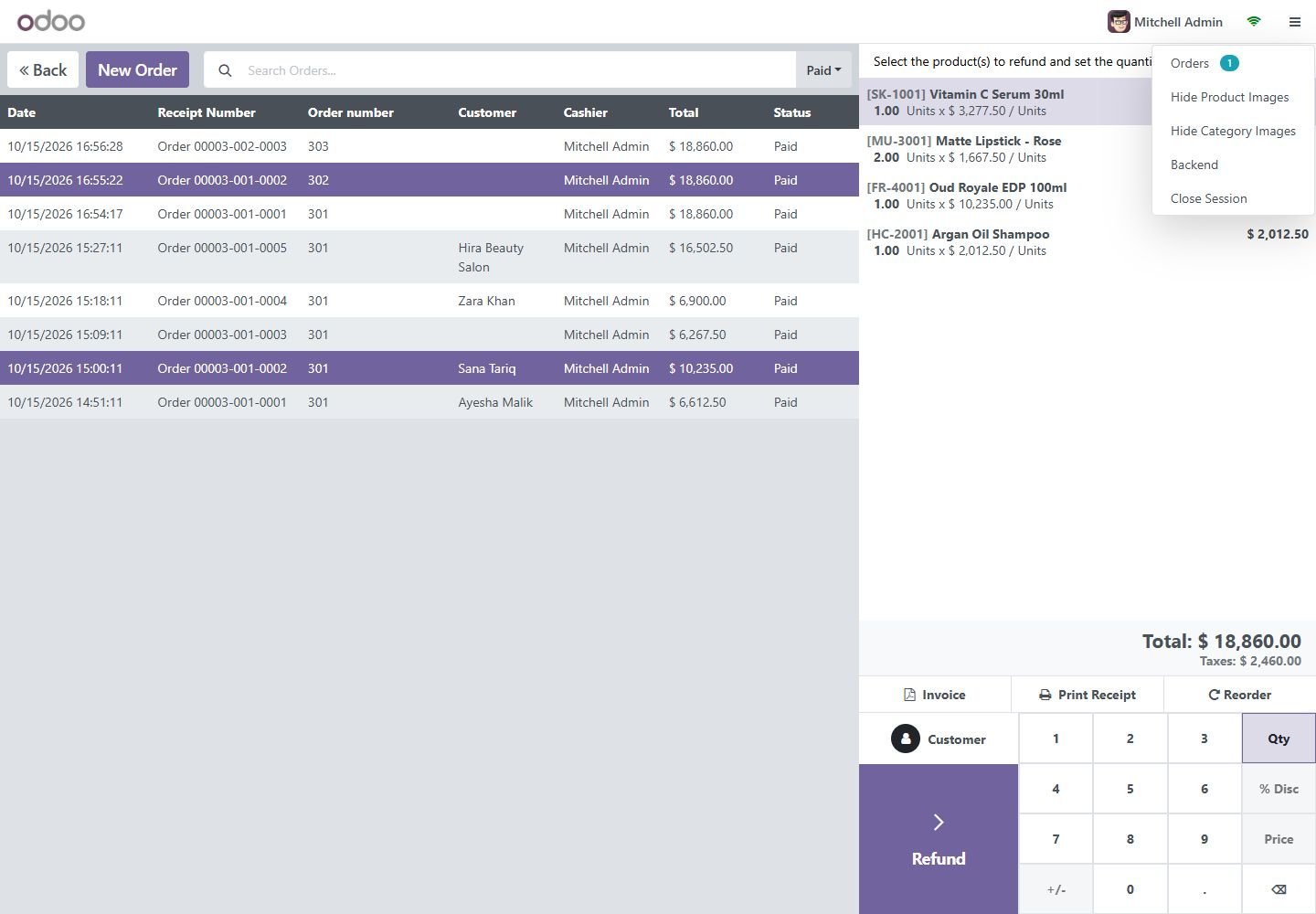The image size is (1316, 914).
Task: Tap numpad key 0
Action: point(1130,889)
